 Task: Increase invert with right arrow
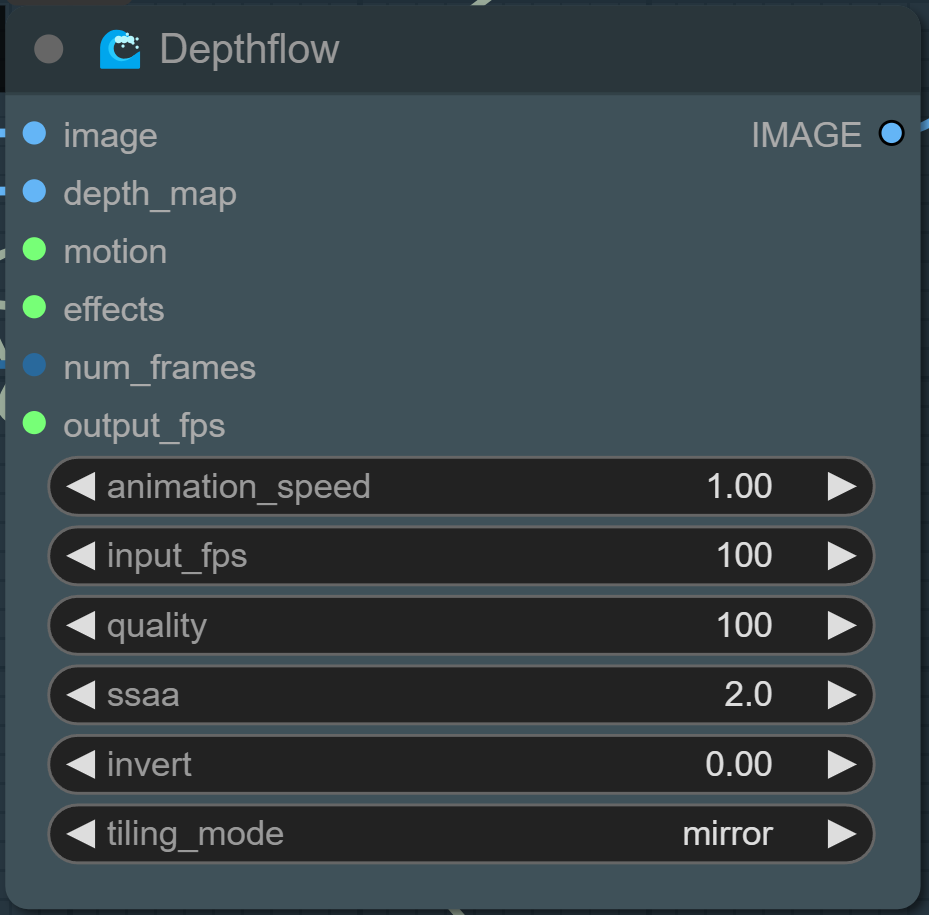pyautogui.click(x=842, y=764)
